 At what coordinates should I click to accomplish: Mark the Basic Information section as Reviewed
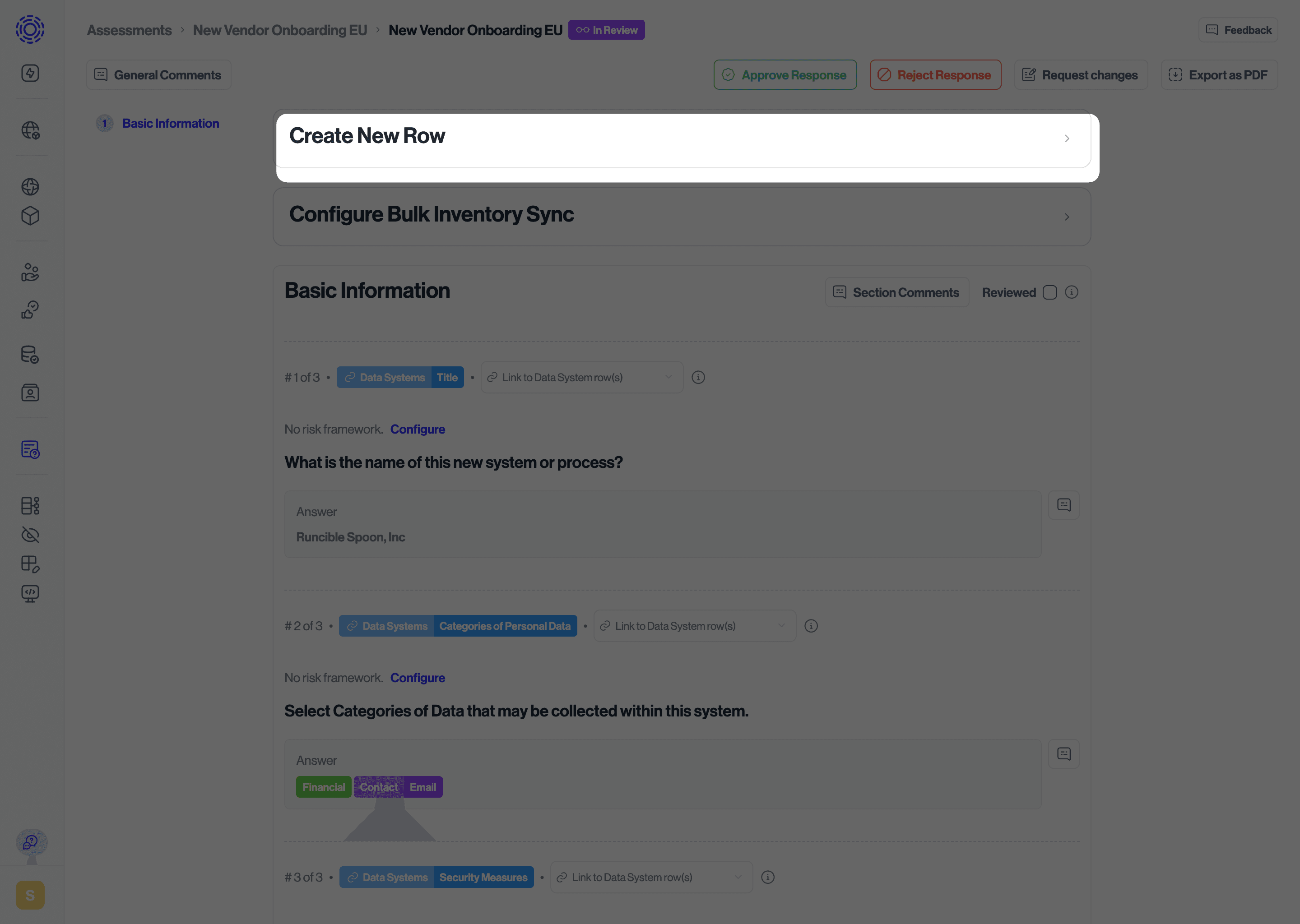1050,292
